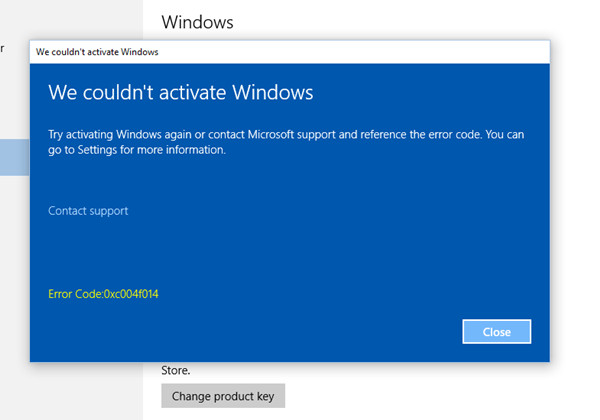600x420 pixels.
Task: Select the highlighted sidebar item in Settings
Action: [x=15, y=157]
